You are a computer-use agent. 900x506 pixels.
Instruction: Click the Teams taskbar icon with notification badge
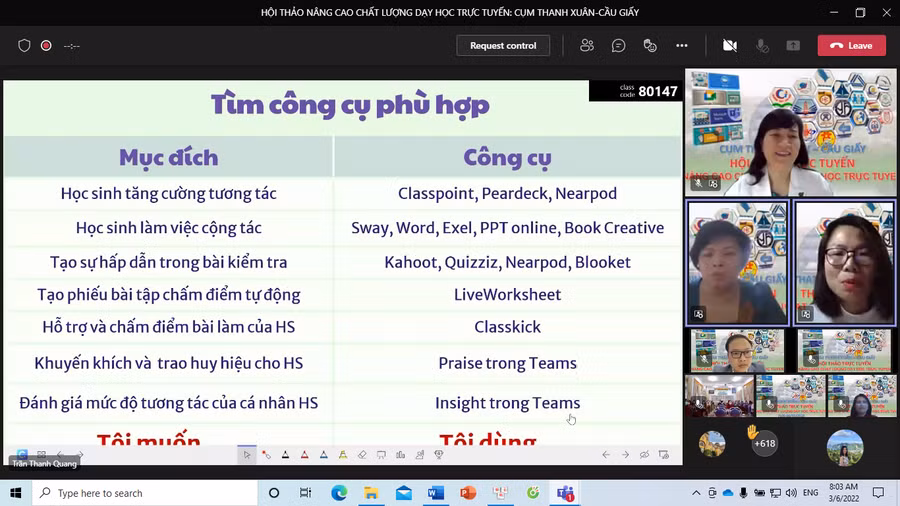(565, 493)
